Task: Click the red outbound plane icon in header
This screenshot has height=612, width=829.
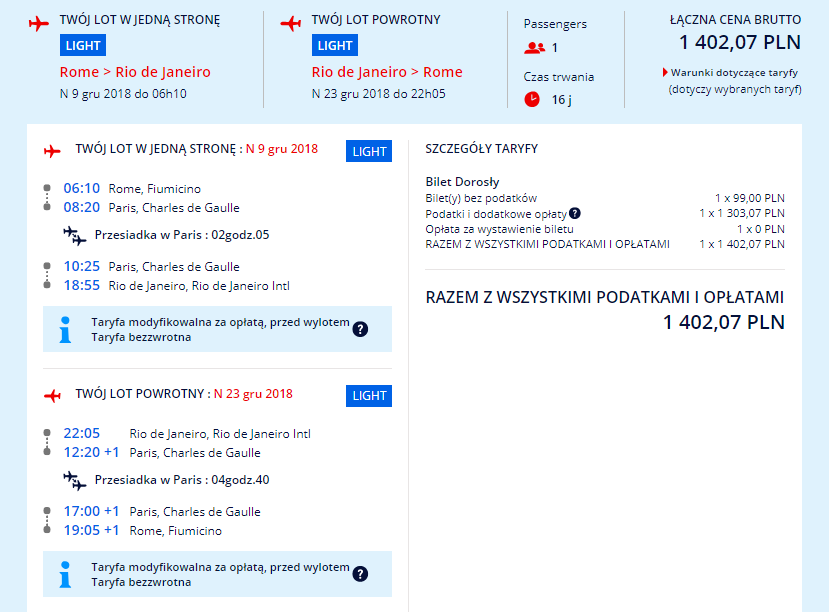Action: 39,24
